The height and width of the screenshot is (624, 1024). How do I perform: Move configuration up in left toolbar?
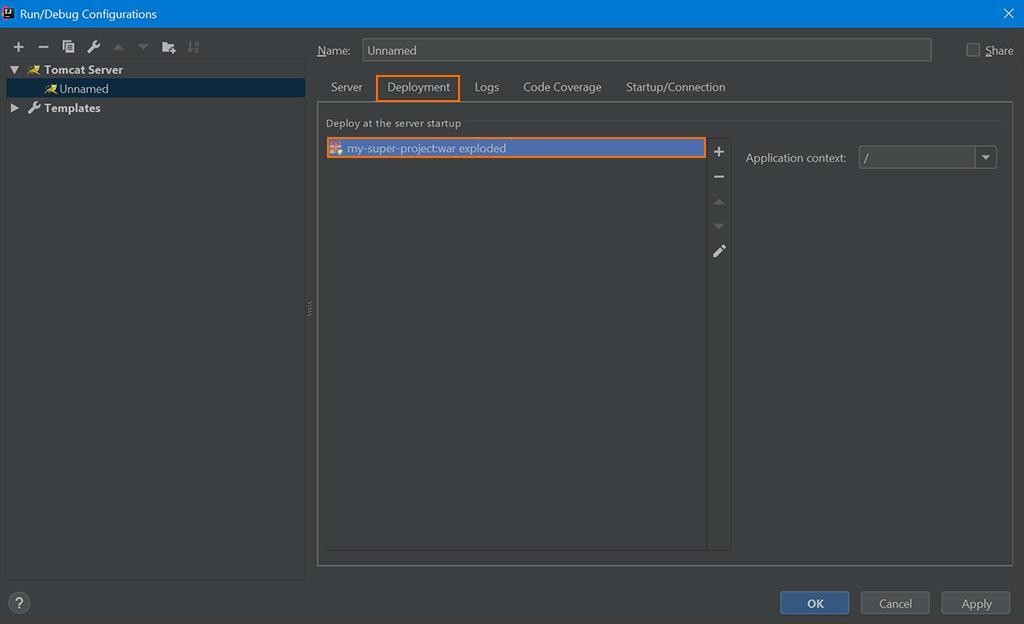point(118,47)
